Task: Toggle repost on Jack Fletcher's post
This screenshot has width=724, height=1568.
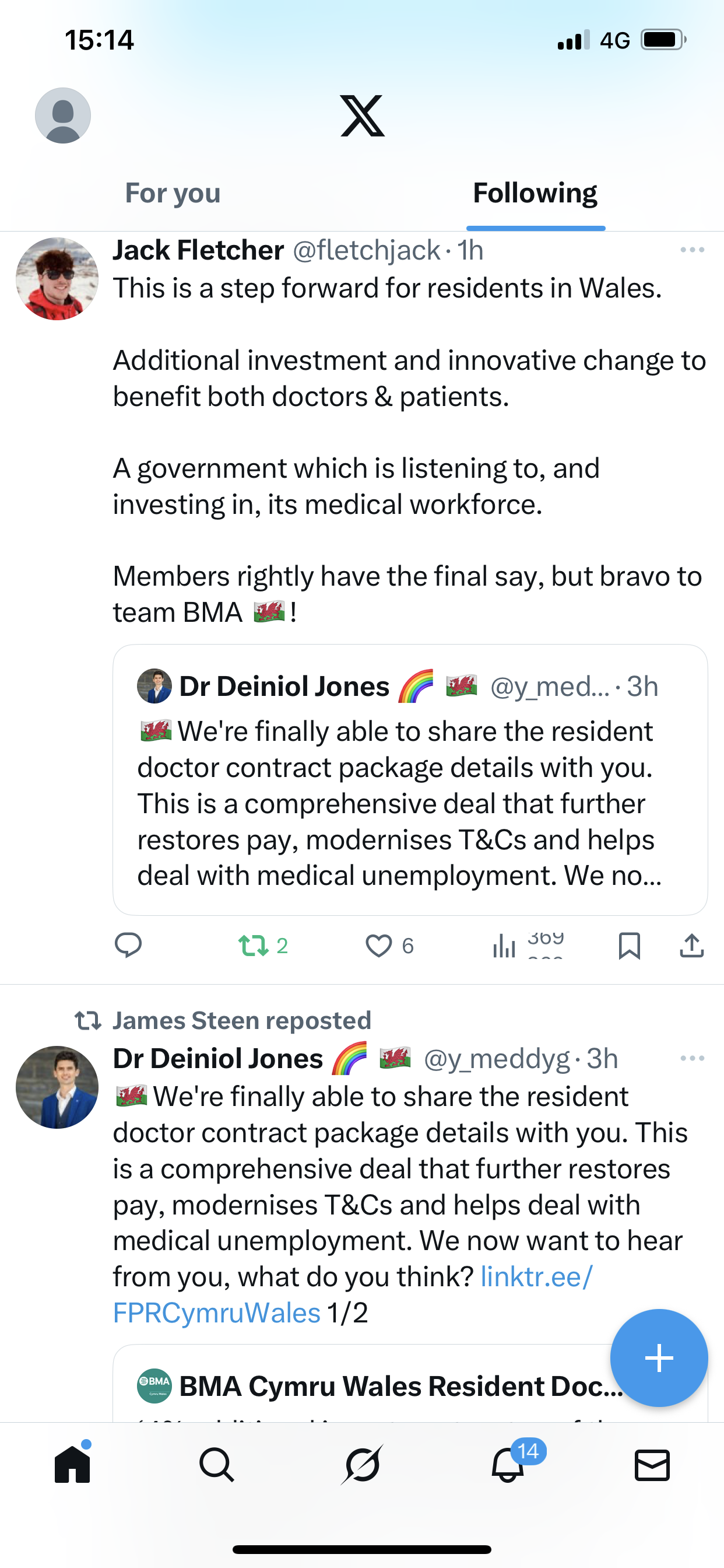Action: pyautogui.click(x=254, y=946)
